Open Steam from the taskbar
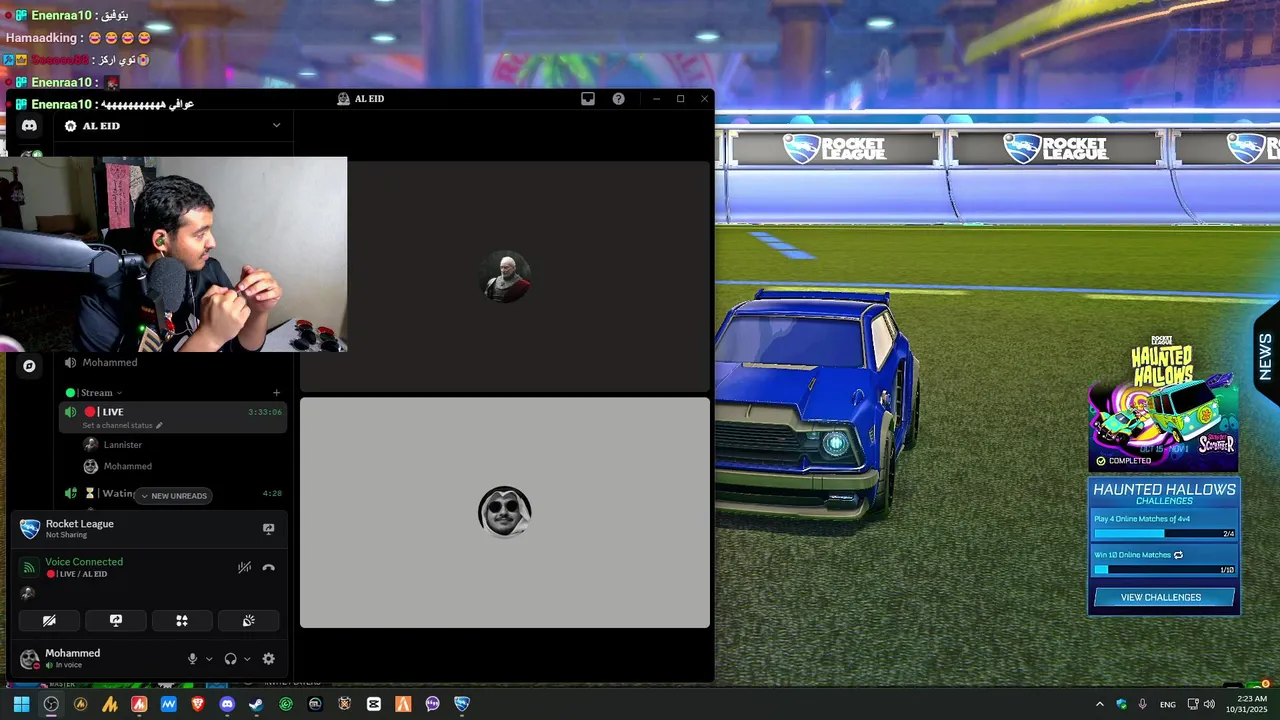The width and height of the screenshot is (1280, 720). point(256,704)
